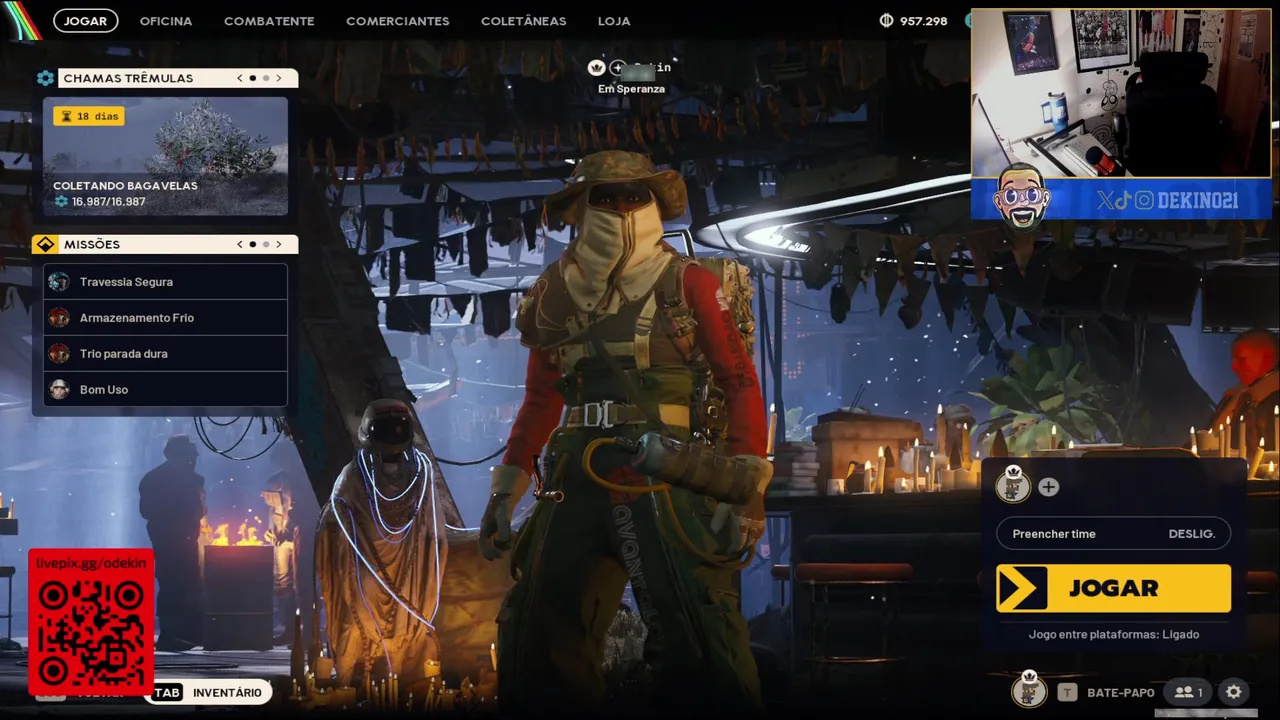Click the Em Speranza location text
1280x720 pixels.
[631, 89]
